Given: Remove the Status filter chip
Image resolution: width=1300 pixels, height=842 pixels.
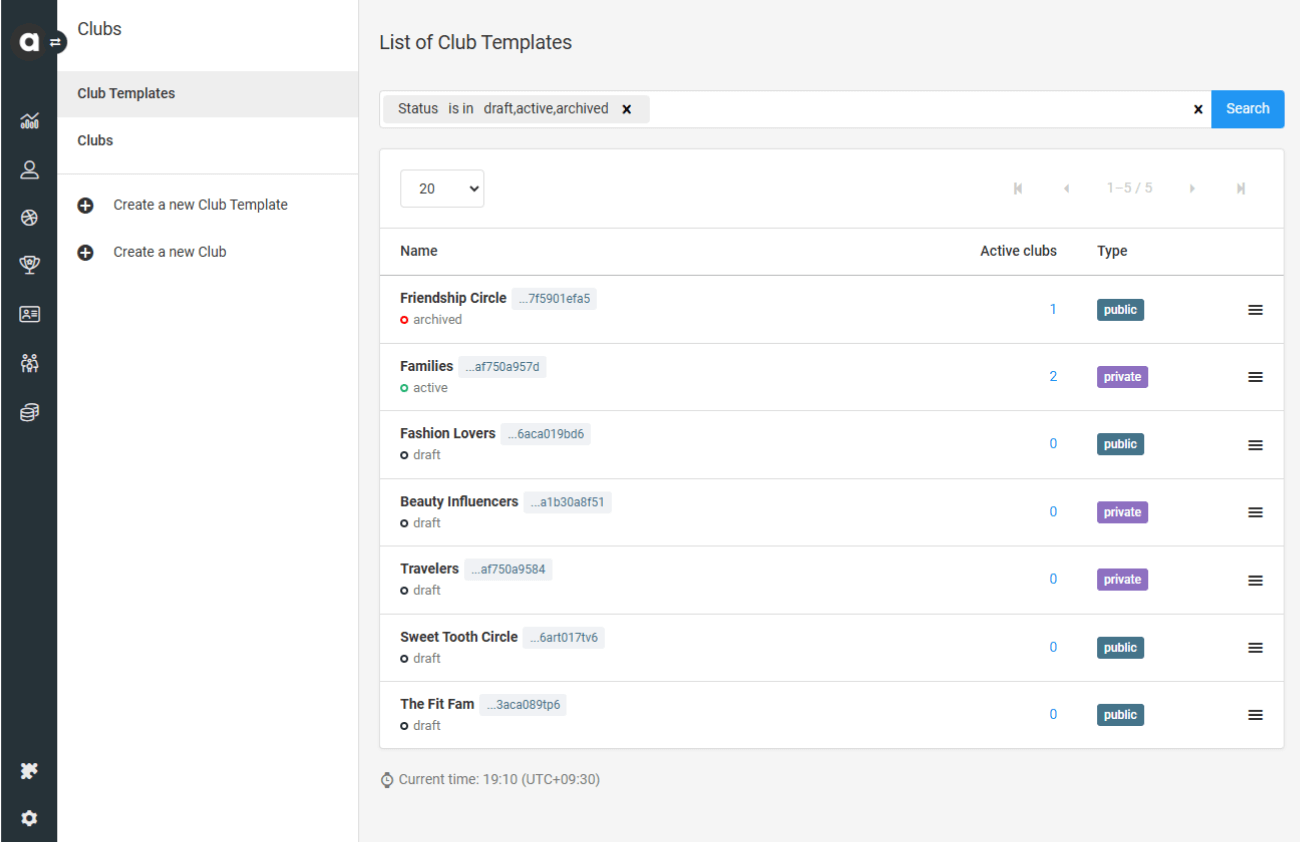Looking at the screenshot, I should [x=627, y=109].
